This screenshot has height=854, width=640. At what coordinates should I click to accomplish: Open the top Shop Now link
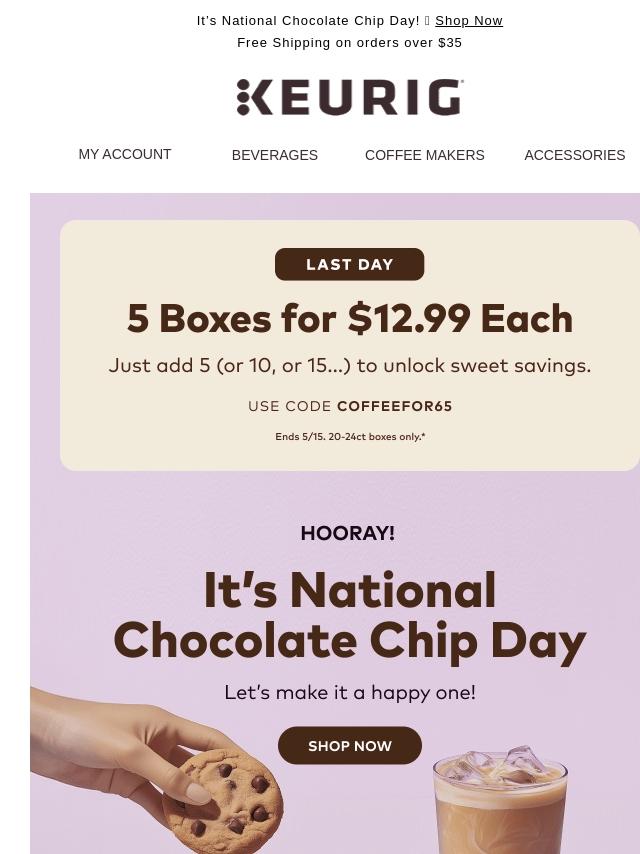click(x=468, y=21)
